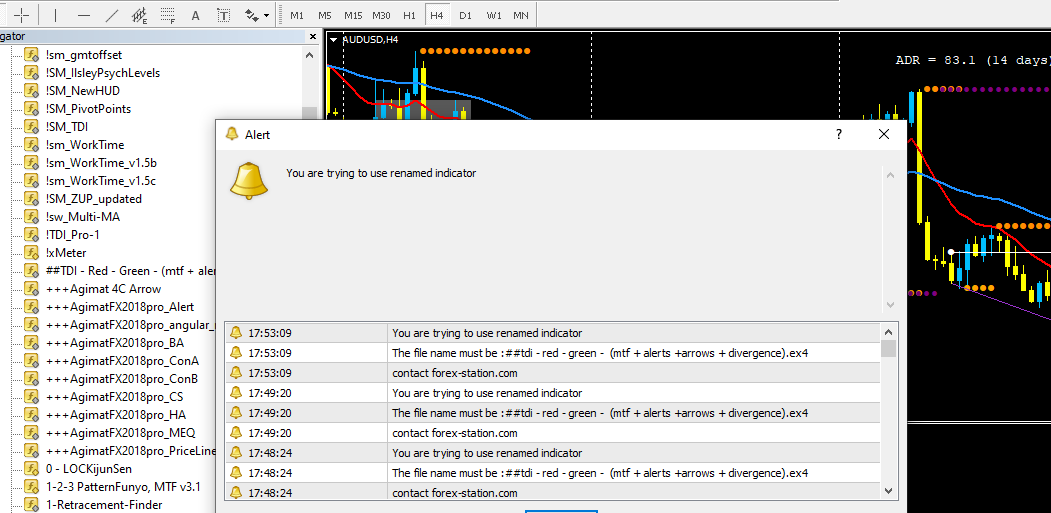Select the Fibonacci Retracement tool
Viewport: 1051px width, 513px height.
coord(168,14)
